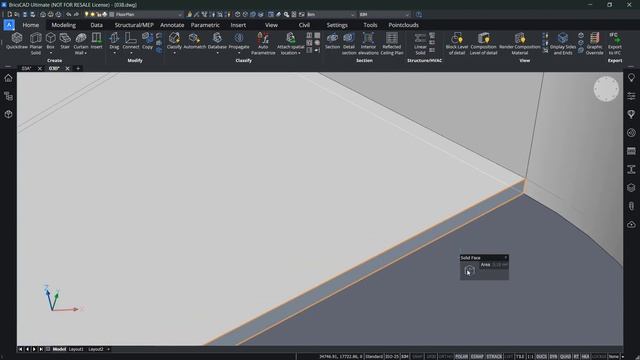Expand the Propagate dropdown arrow
Viewport: 640px width, 360px height.
click(x=239, y=53)
